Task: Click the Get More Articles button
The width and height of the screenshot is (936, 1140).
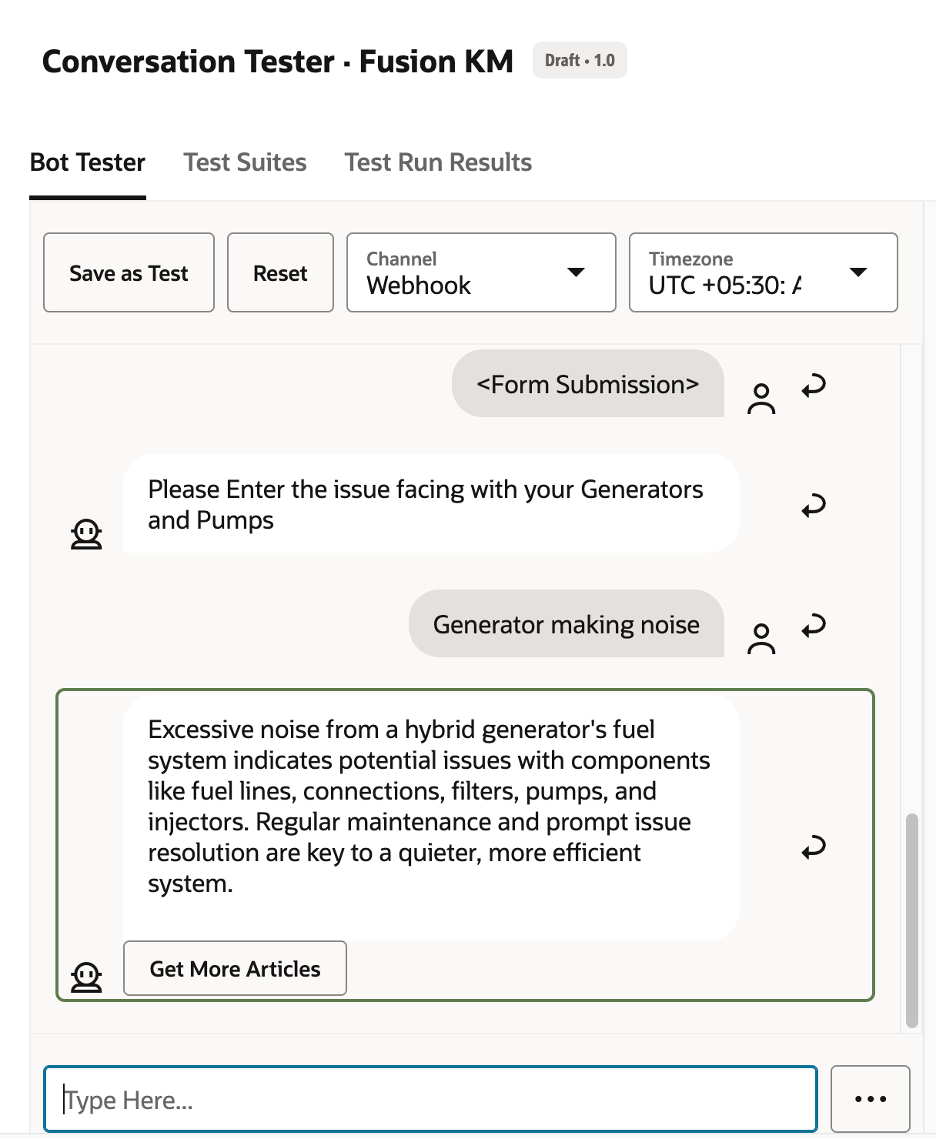Action: click(235, 968)
